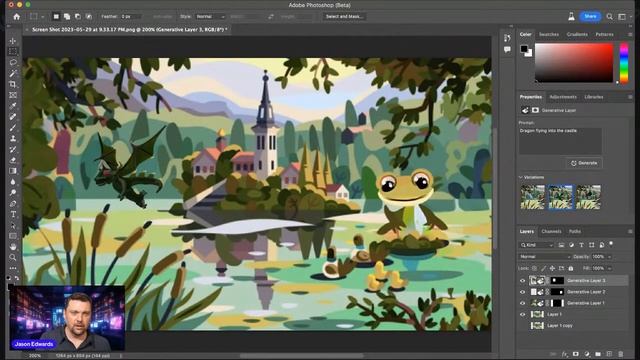This screenshot has height=360, width=640.
Task: Click the Subtract from selection icon
Action: point(78,17)
